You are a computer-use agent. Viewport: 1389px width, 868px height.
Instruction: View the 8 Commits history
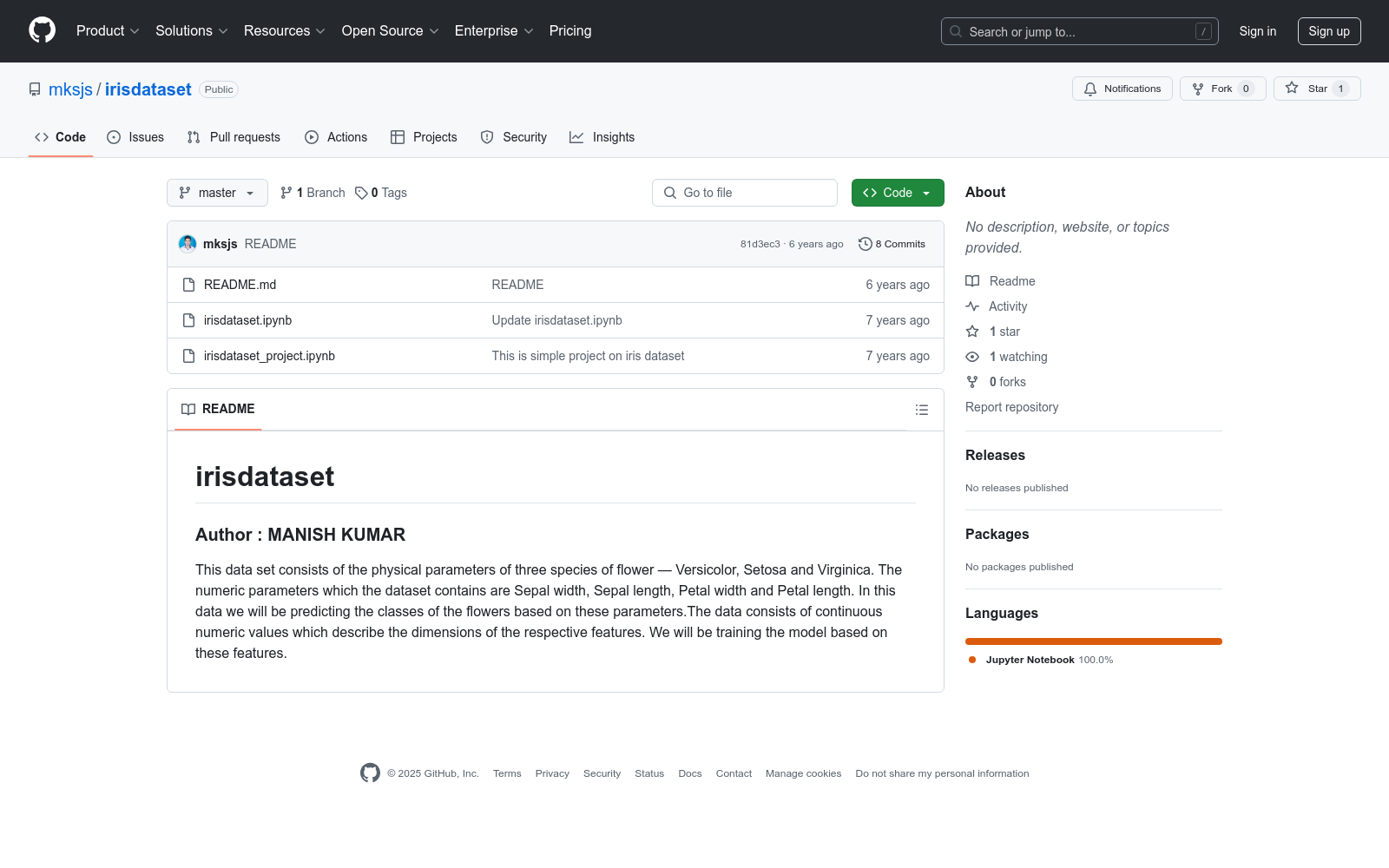point(892,244)
